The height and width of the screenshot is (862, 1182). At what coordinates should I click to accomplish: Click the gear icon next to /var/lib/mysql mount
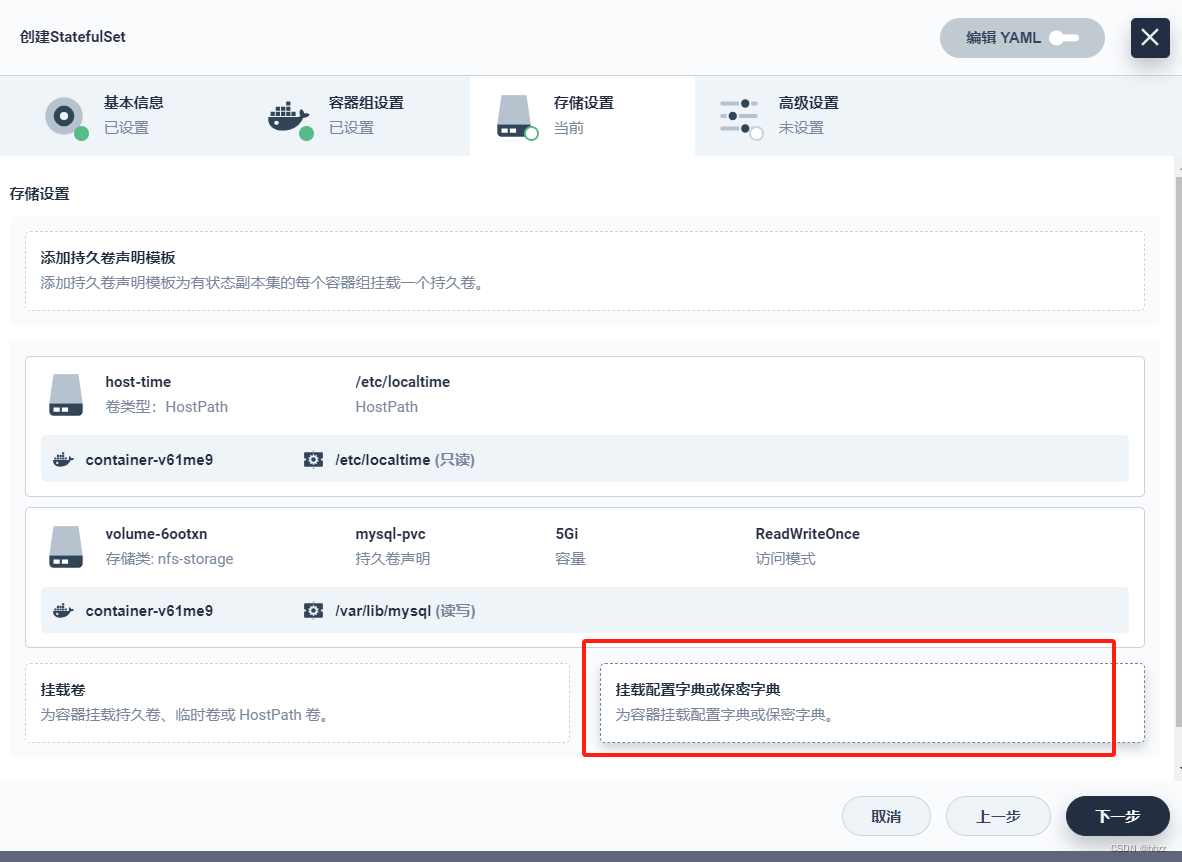pos(314,610)
